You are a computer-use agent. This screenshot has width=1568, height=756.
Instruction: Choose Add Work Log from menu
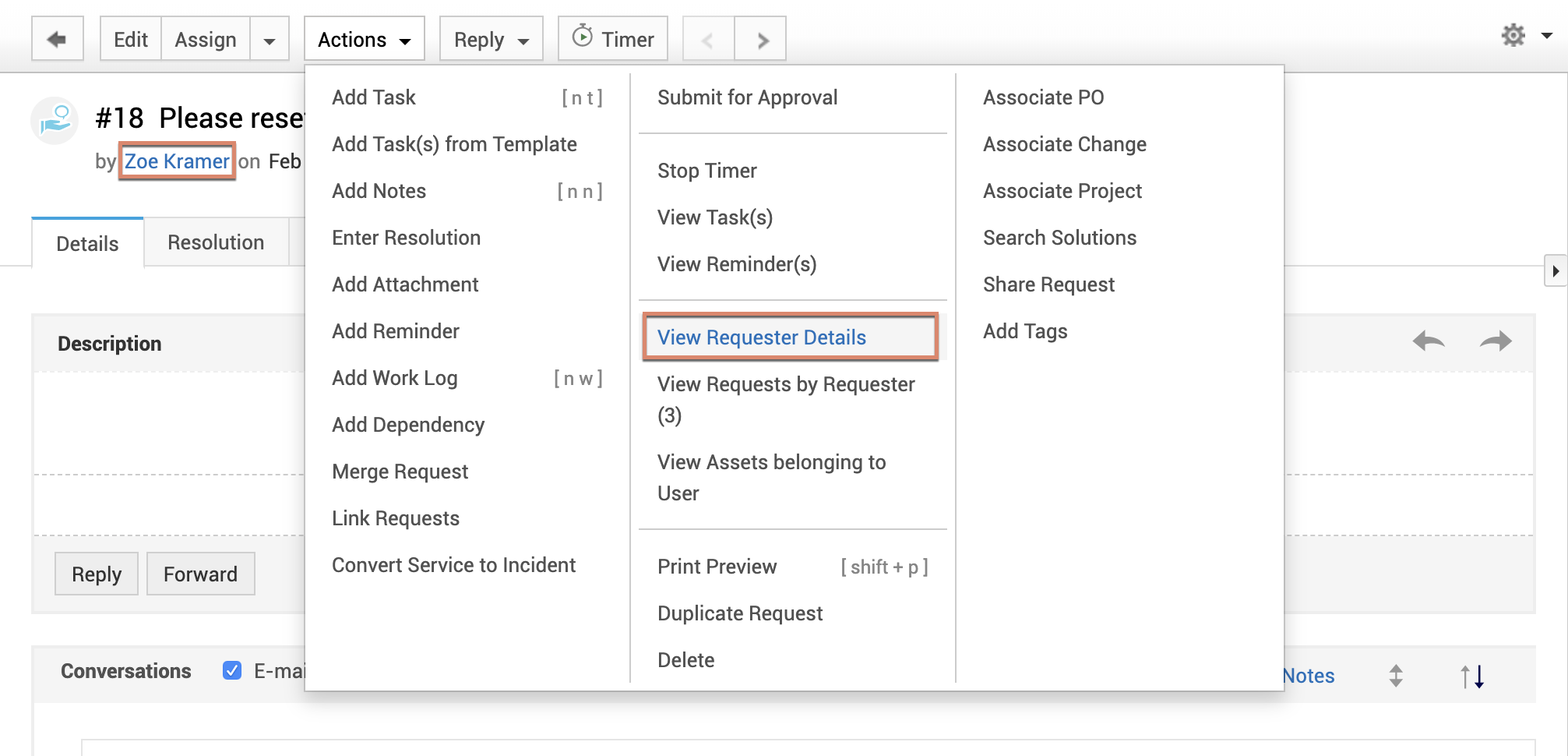[394, 378]
